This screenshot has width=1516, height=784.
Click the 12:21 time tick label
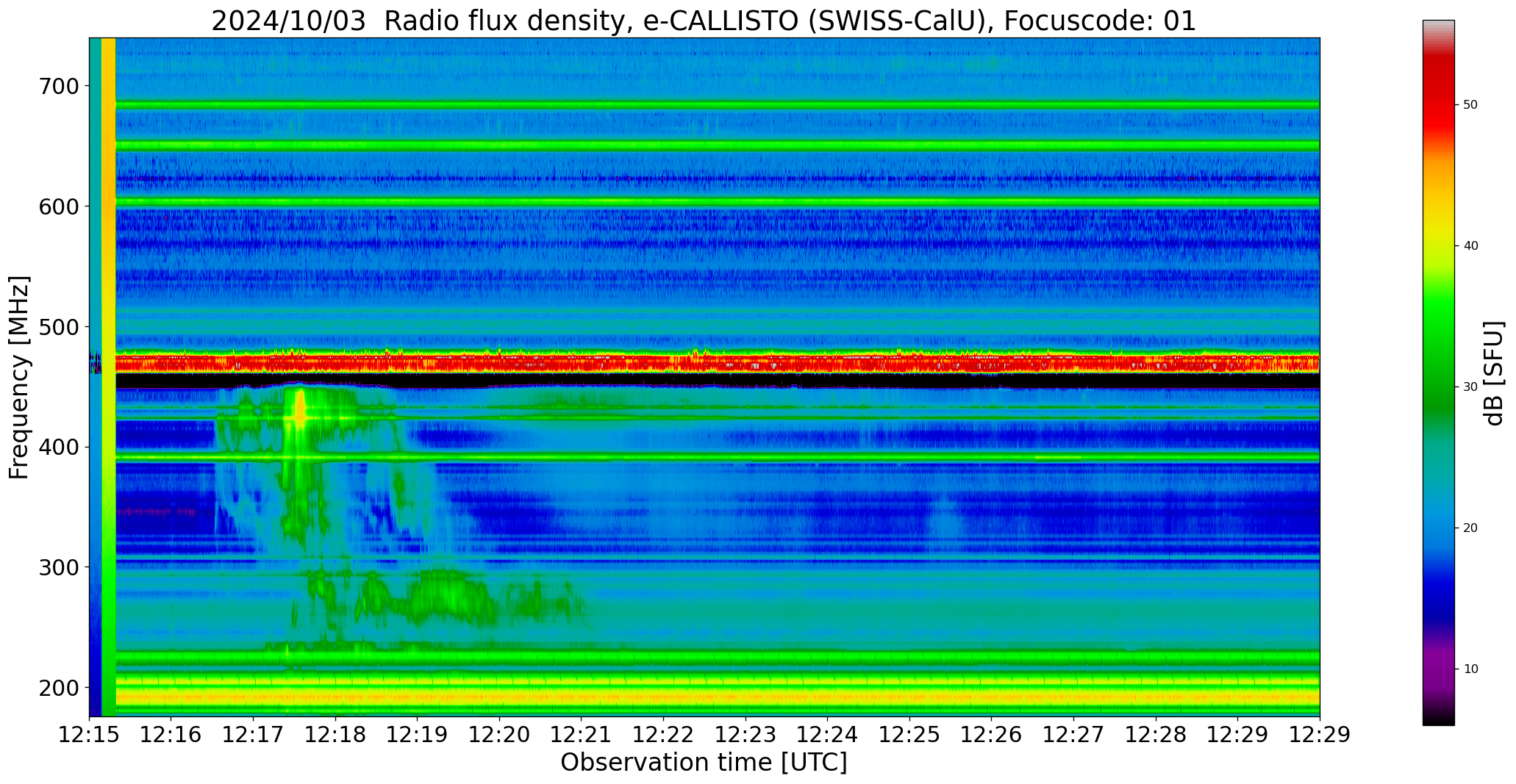tap(582, 735)
